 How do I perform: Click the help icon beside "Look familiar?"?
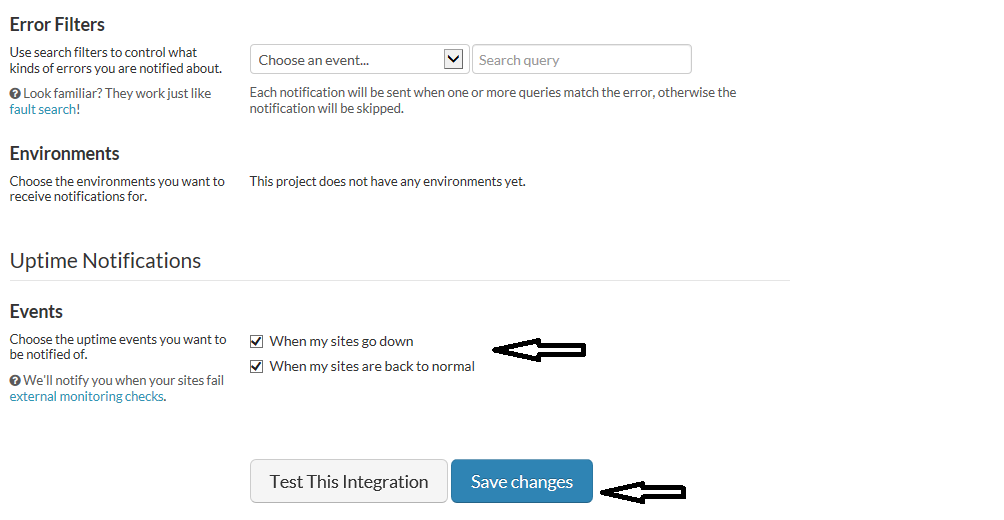15,94
